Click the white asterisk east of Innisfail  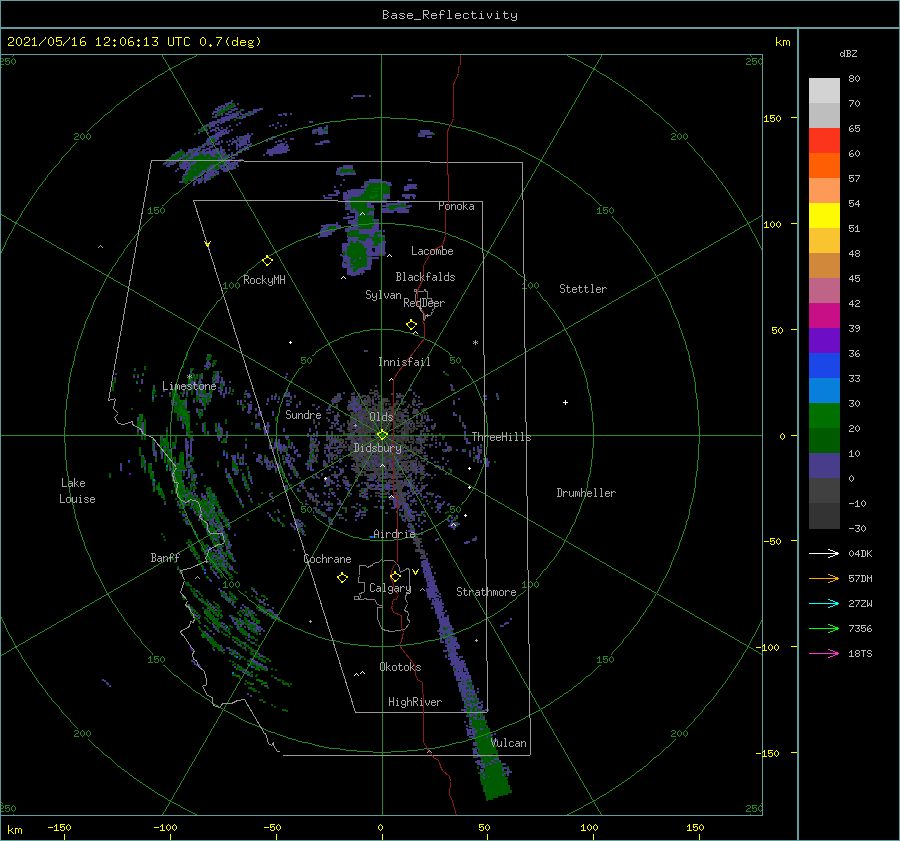[x=475, y=343]
